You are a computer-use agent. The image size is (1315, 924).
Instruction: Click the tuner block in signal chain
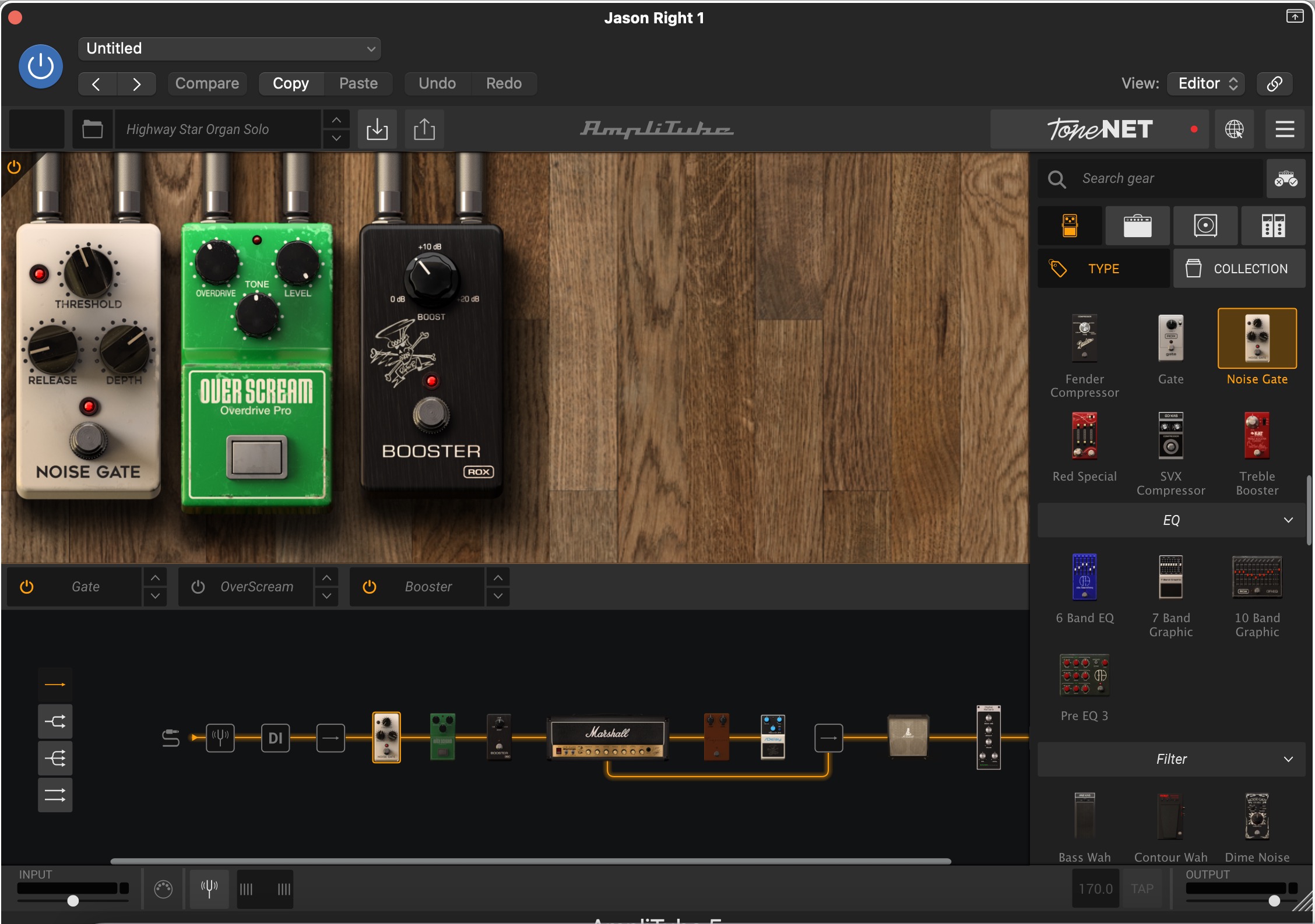[220, 738]
